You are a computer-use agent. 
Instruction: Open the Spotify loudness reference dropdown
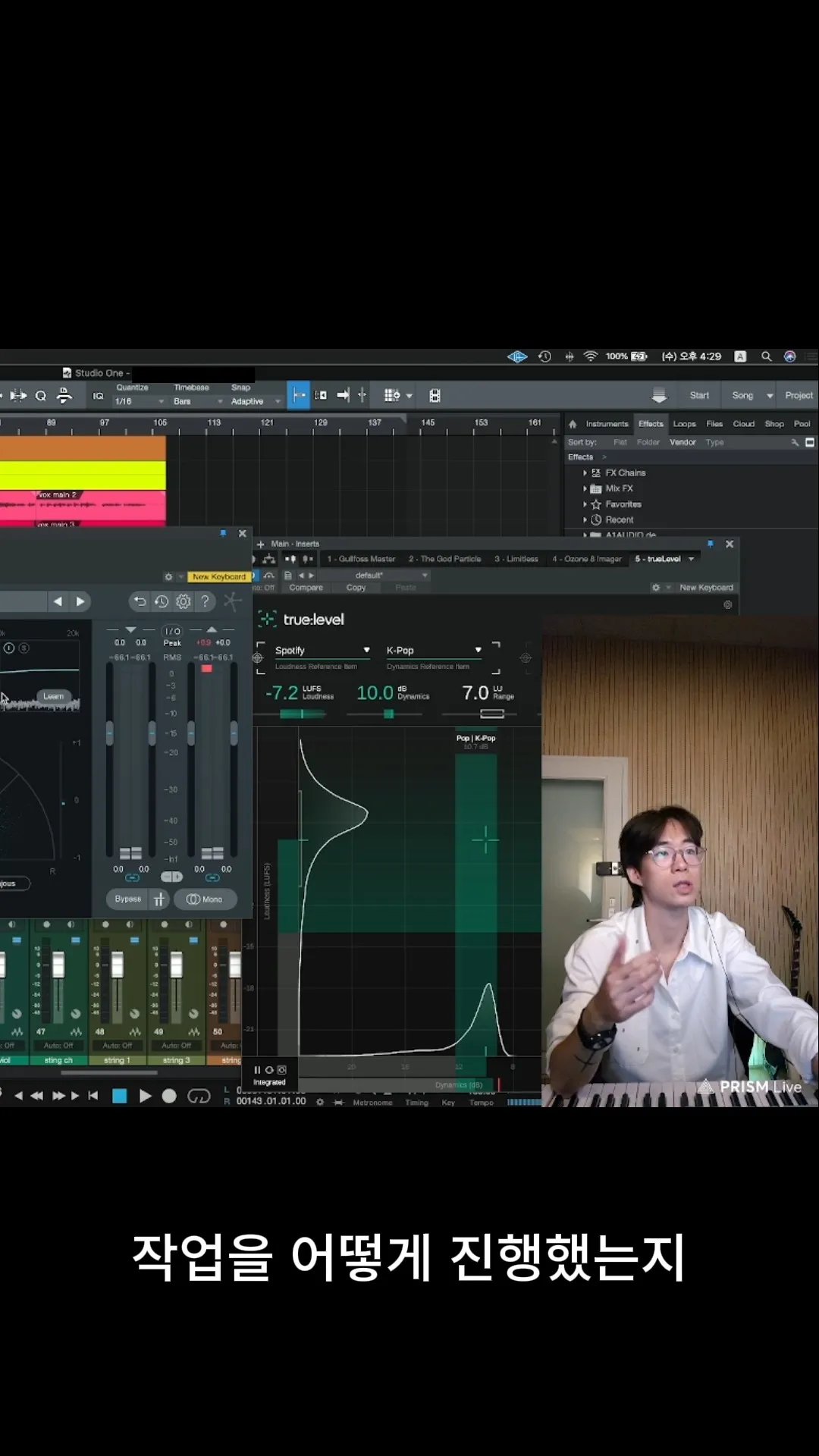[322, 651]
